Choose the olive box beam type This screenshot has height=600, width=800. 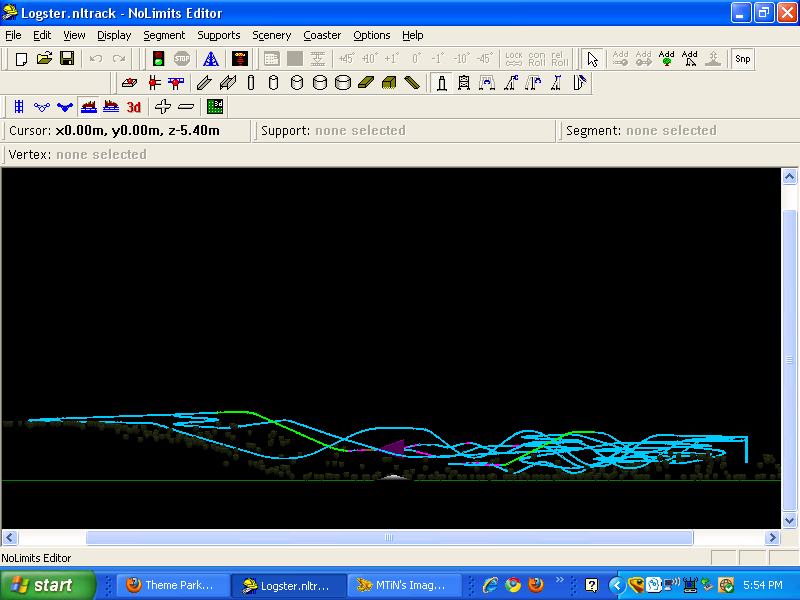[389, 83]
